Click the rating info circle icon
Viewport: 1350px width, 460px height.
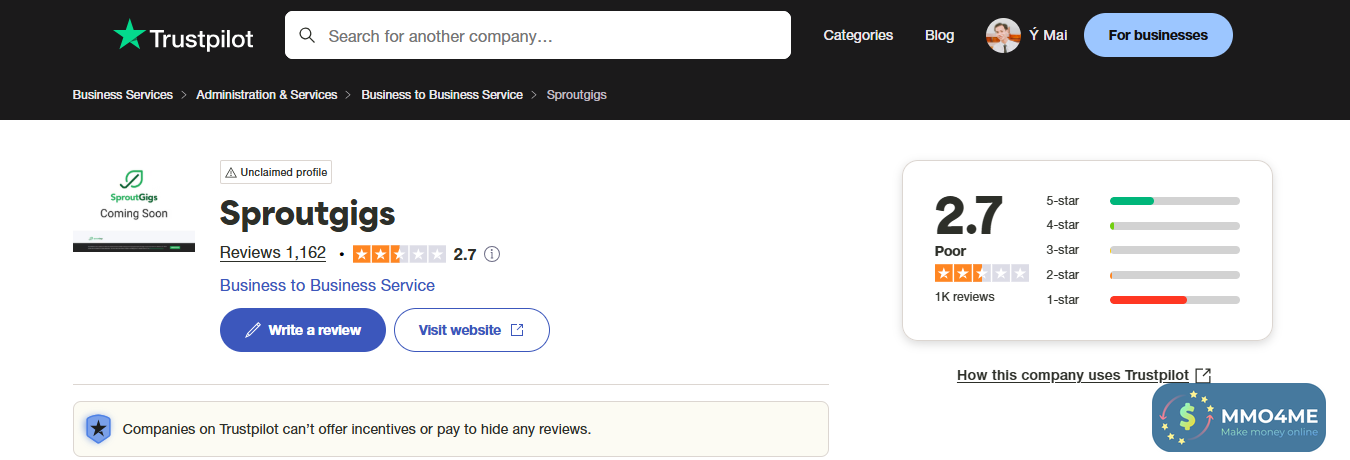(x=492, y=254)
